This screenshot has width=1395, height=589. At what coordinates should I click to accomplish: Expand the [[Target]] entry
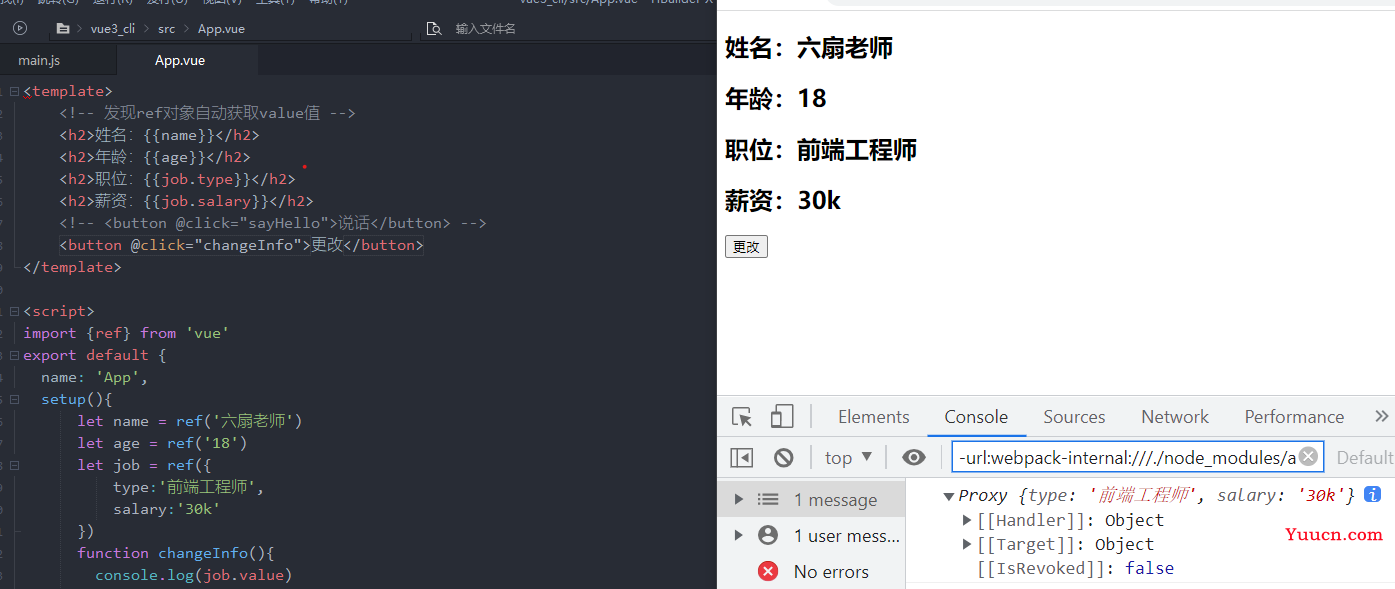(x=967, y=544)
